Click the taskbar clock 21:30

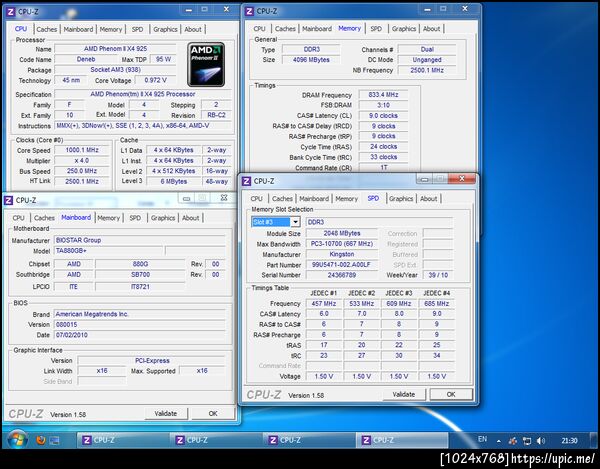tap(569, 441)
